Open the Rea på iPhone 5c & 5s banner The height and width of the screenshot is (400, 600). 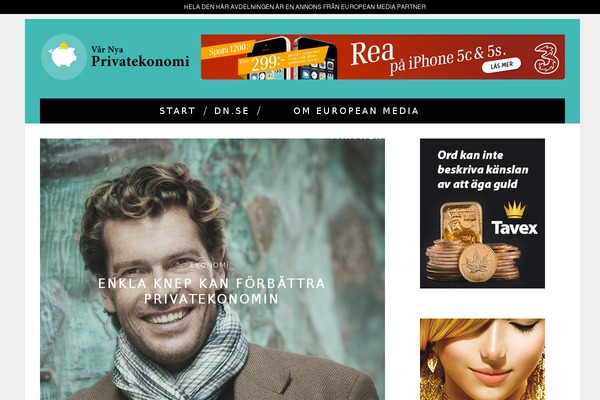pos(383,57)
